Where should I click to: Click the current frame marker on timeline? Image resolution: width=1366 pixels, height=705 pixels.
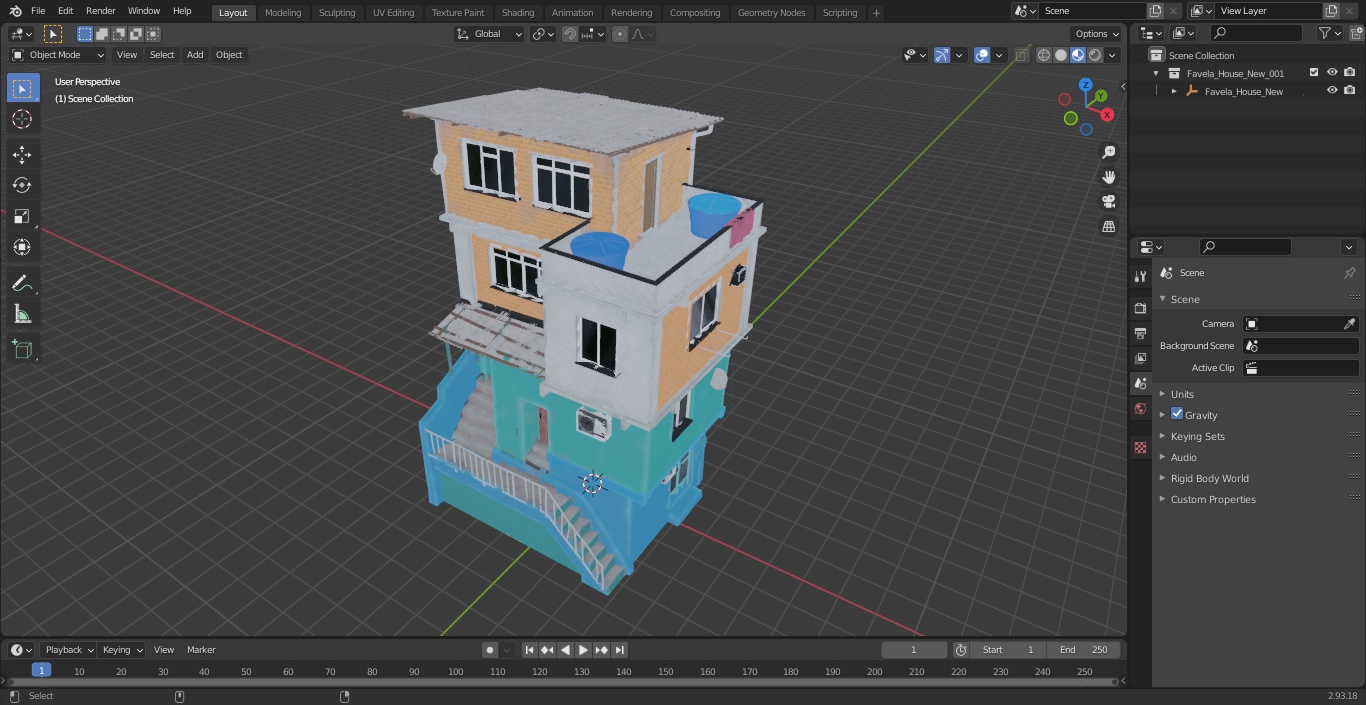tap(41, 671)
